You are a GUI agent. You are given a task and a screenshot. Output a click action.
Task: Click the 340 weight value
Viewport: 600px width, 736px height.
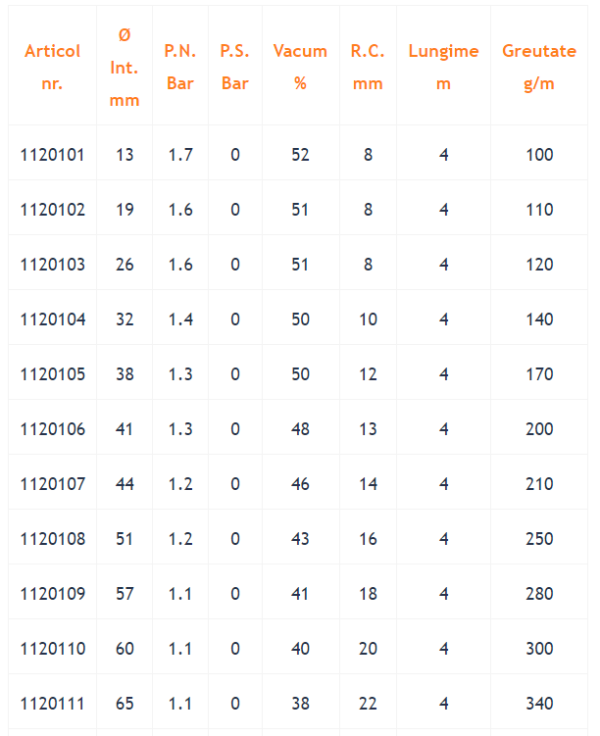tap(539, 704)
